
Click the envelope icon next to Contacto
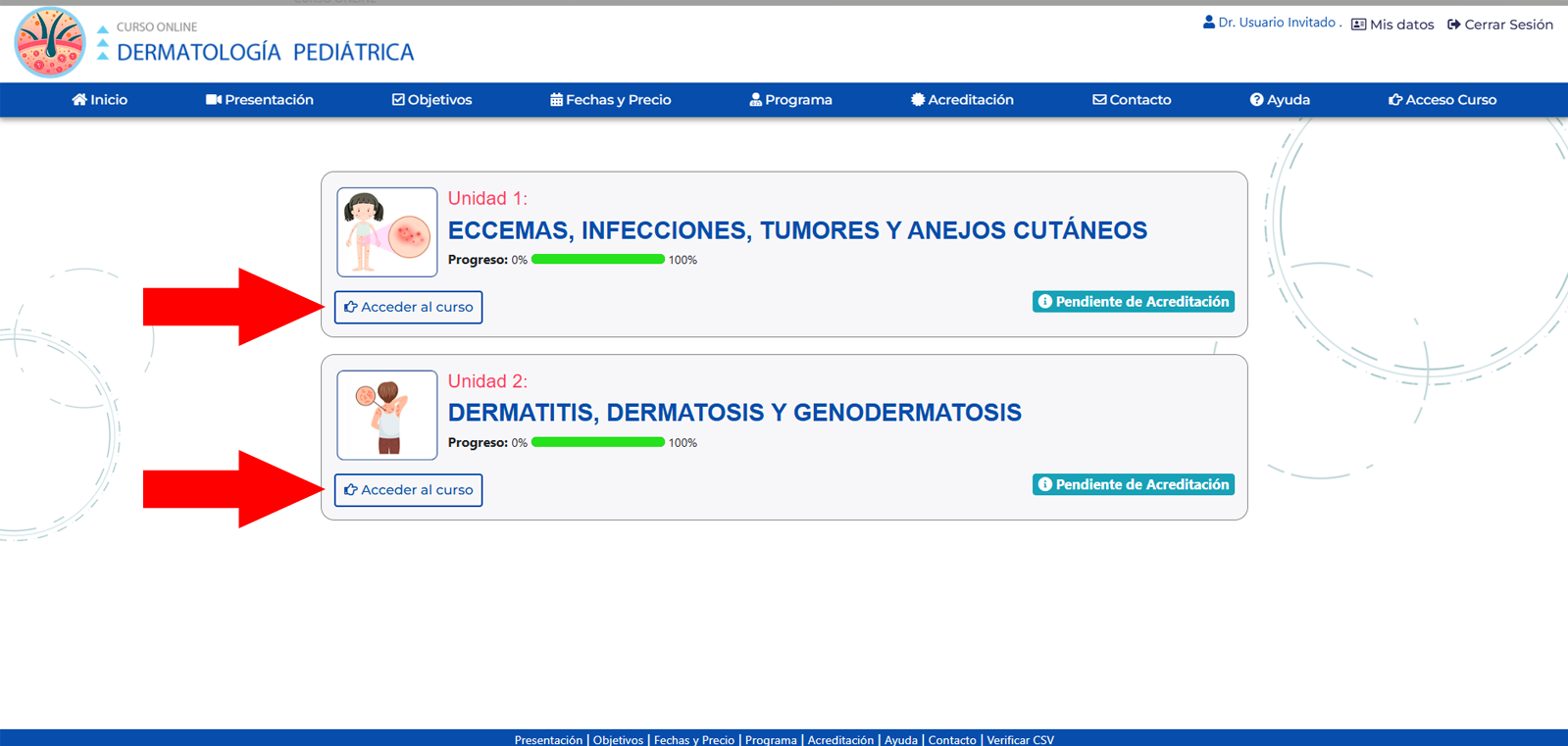[1099, 100]
